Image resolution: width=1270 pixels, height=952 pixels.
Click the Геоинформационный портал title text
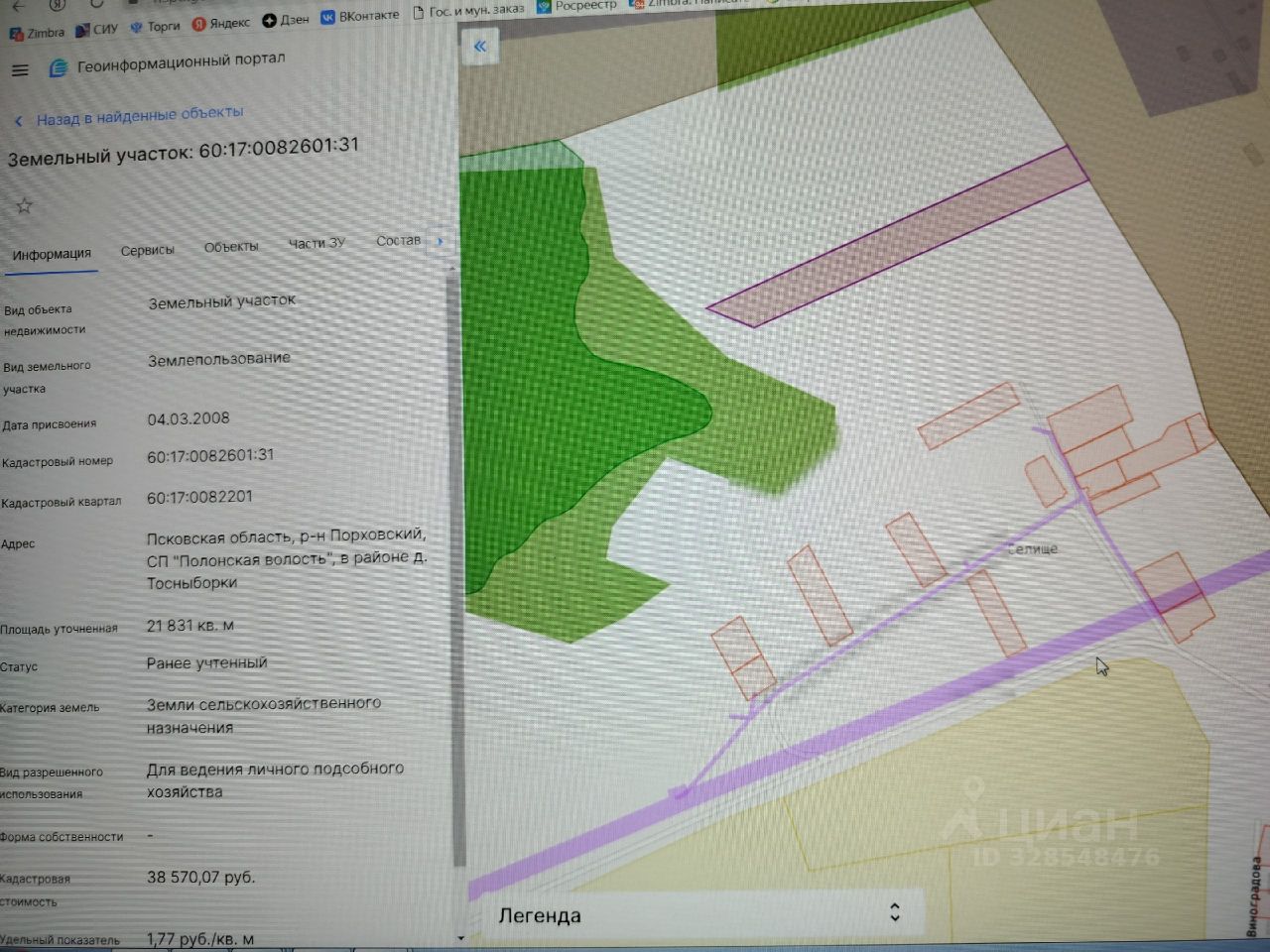(x=181, y=62)
